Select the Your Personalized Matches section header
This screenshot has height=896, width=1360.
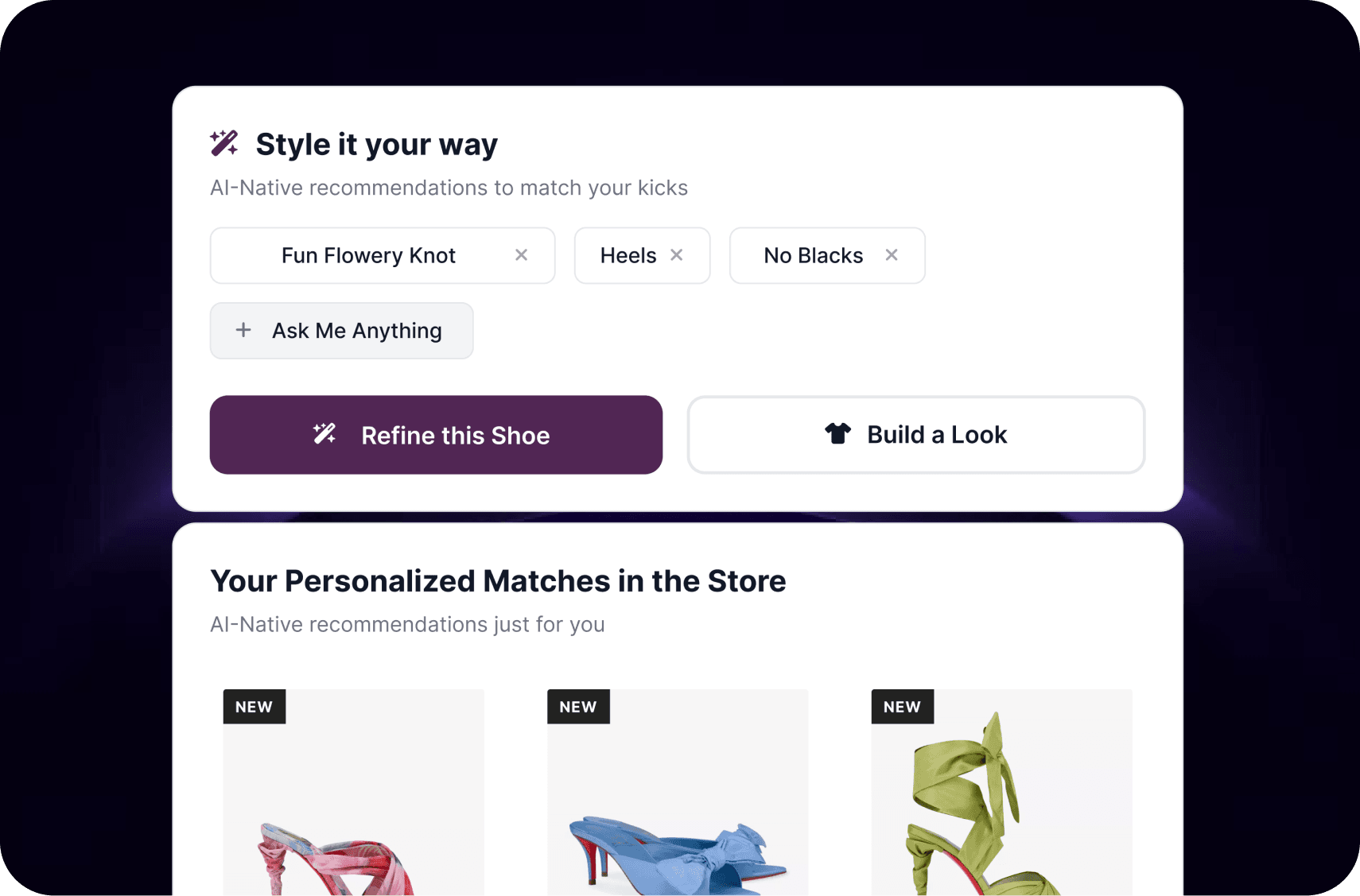coord(497,580)
